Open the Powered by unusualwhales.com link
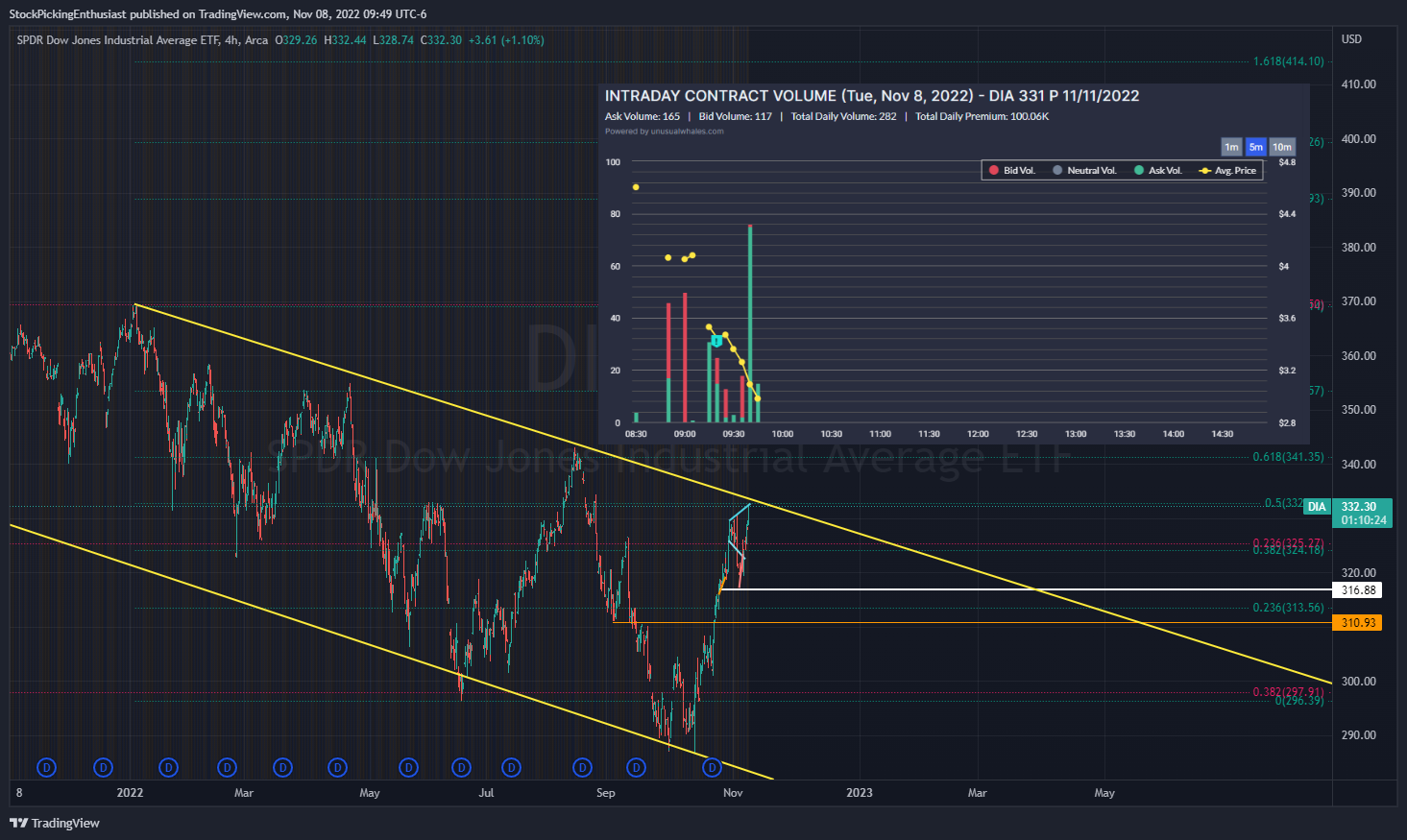The image size is (1407, 840). click(x=665, y=132)
